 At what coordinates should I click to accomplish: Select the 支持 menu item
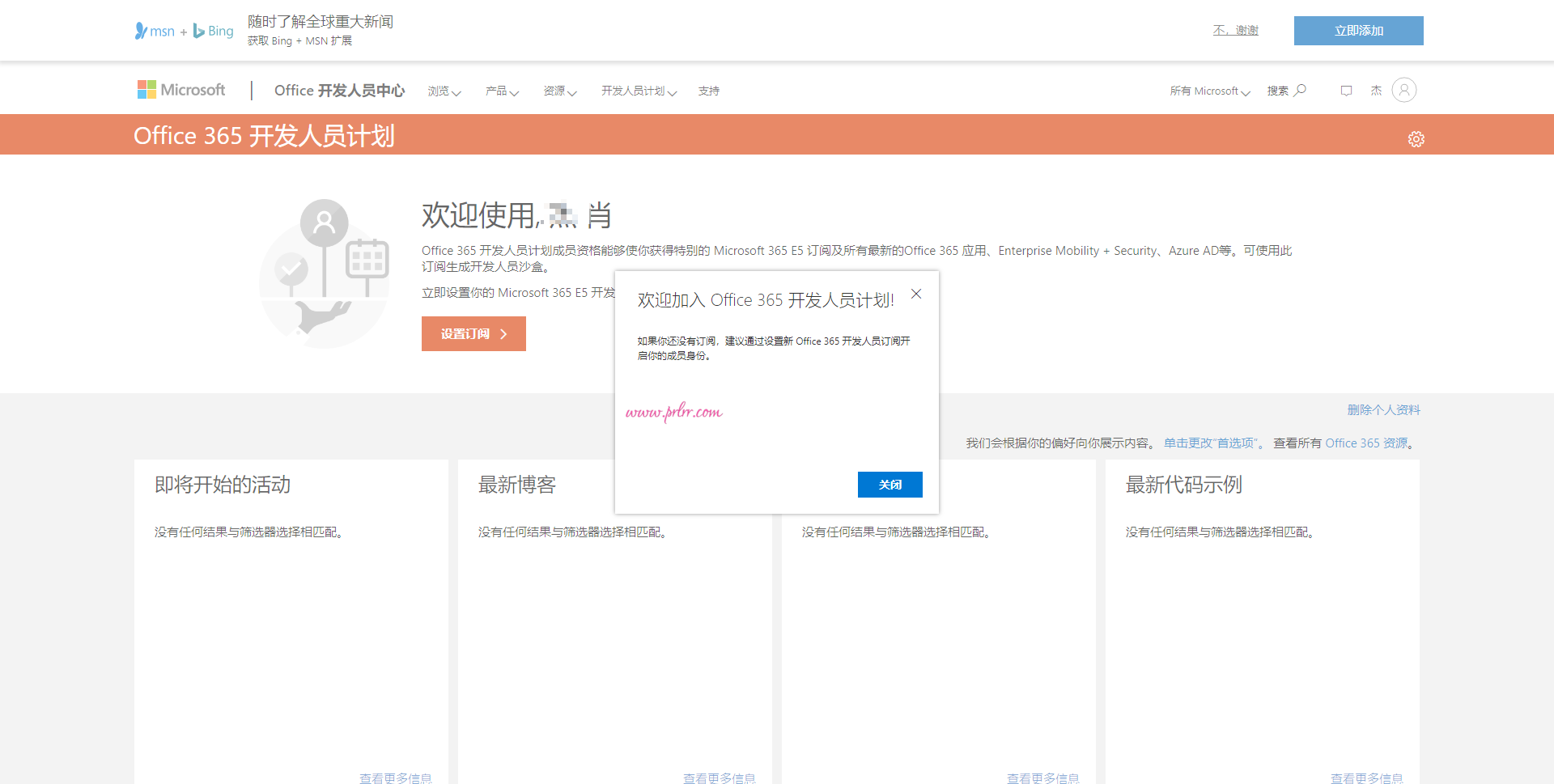point(708,91)
